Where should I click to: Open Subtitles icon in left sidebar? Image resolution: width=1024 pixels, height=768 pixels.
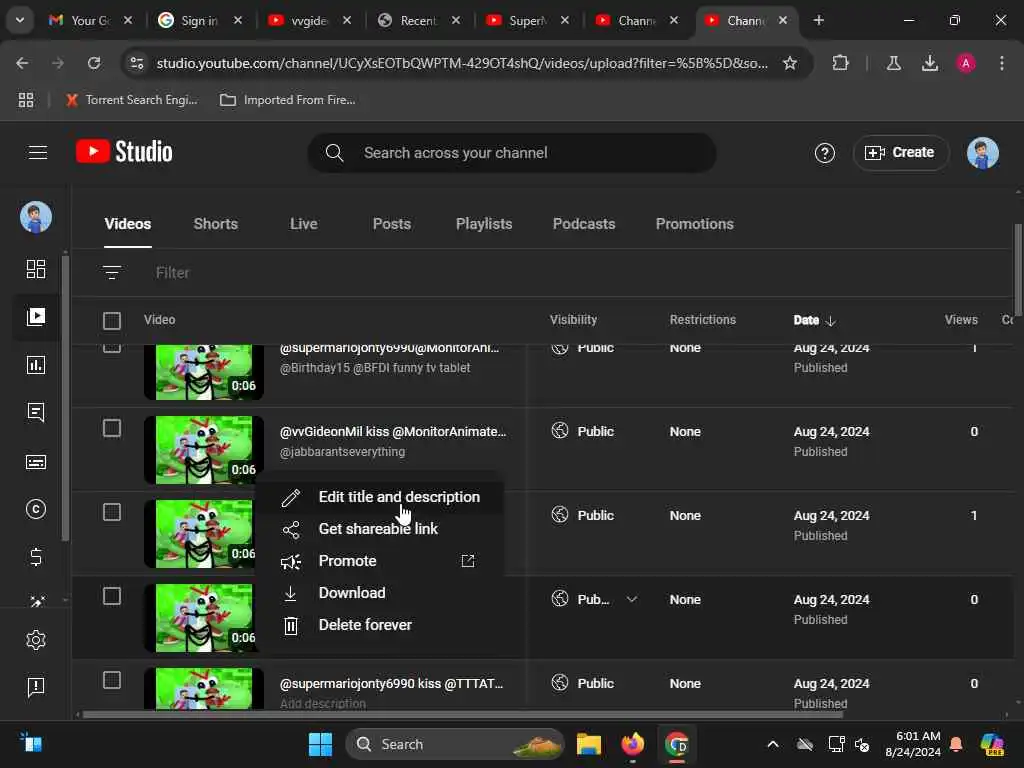point(36,462)
